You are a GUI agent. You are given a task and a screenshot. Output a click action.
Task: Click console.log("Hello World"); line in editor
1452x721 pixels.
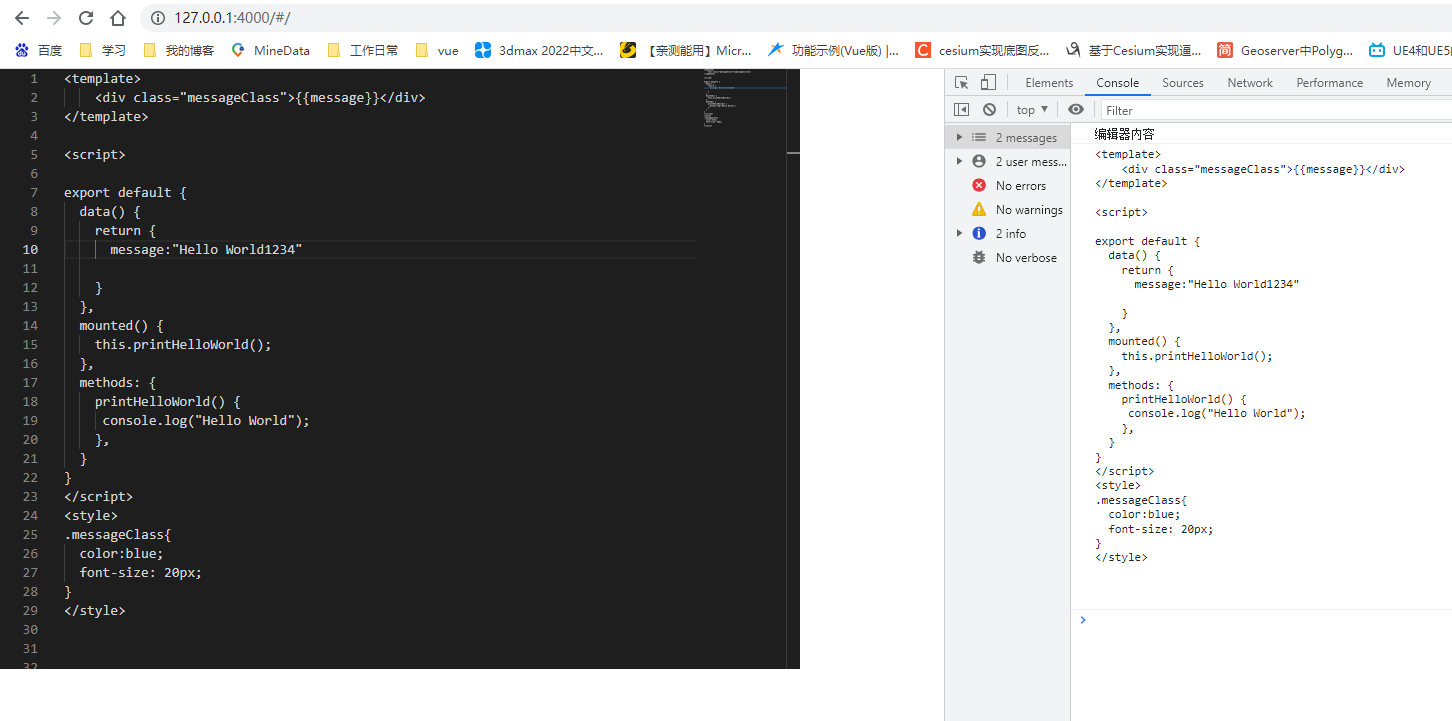coord(206,420)
